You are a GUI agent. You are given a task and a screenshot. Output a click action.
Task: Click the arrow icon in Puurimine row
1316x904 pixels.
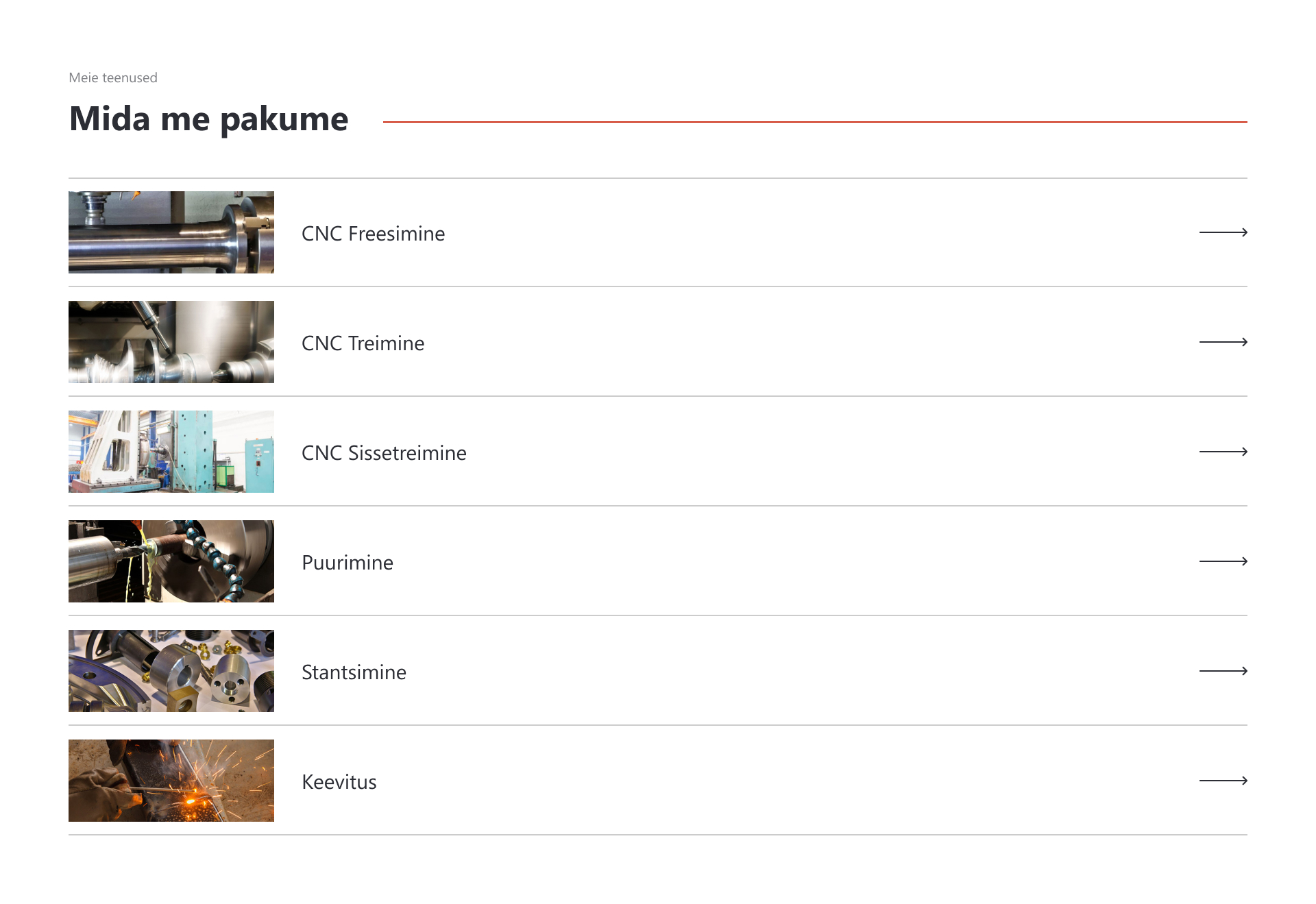(1223, 561)
